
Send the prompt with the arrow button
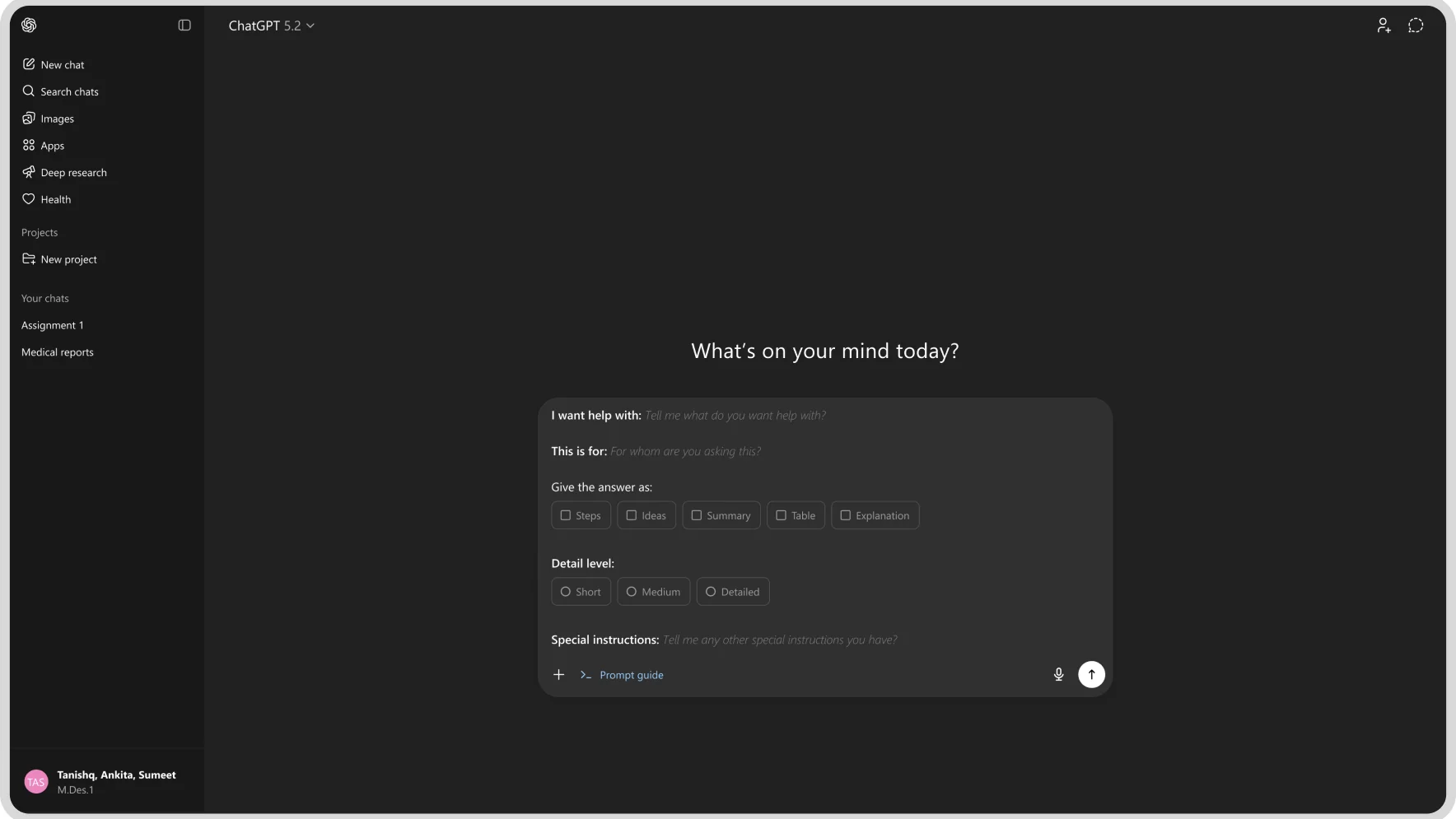pos(1091,675)
